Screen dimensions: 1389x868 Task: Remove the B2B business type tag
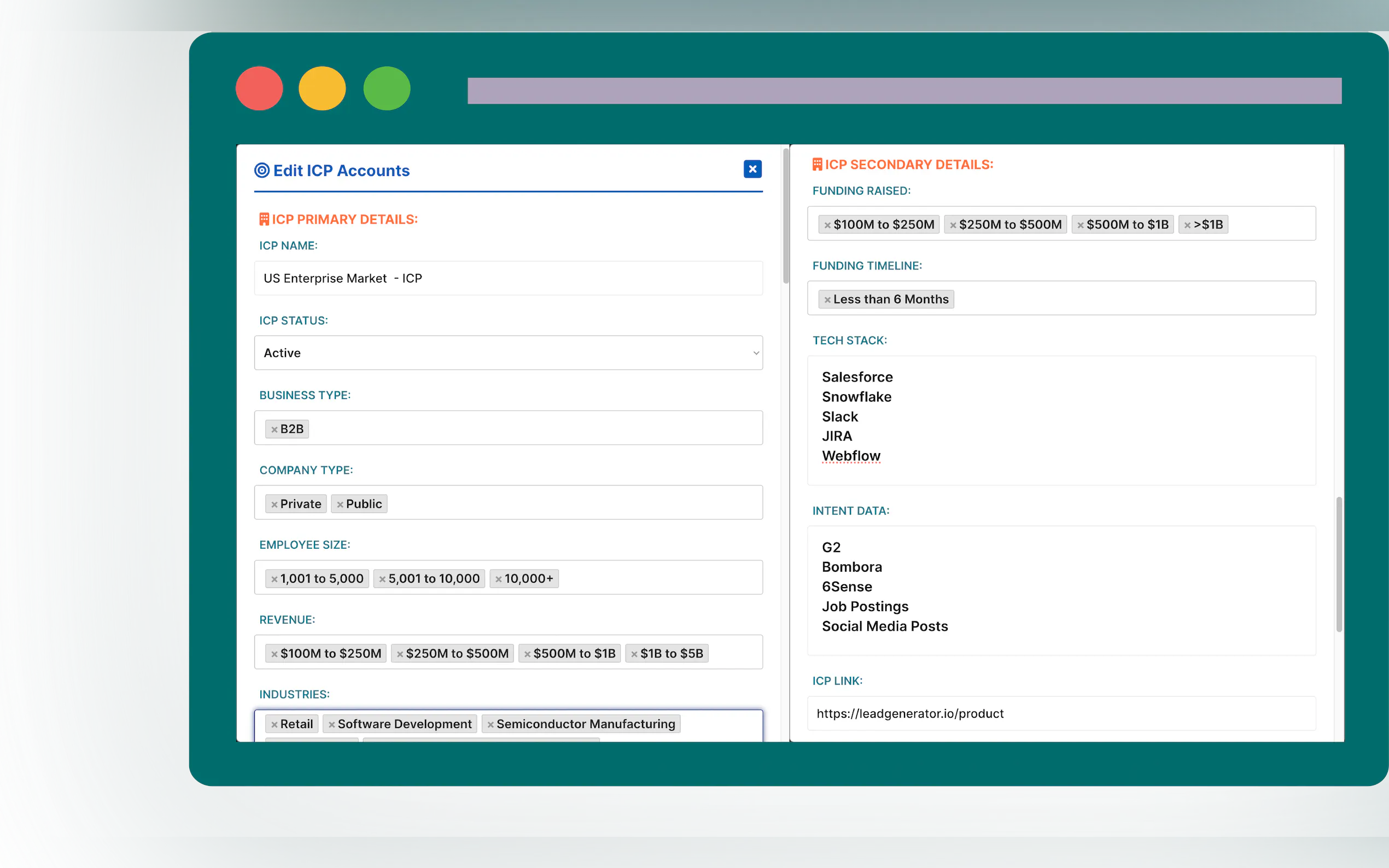275,430
